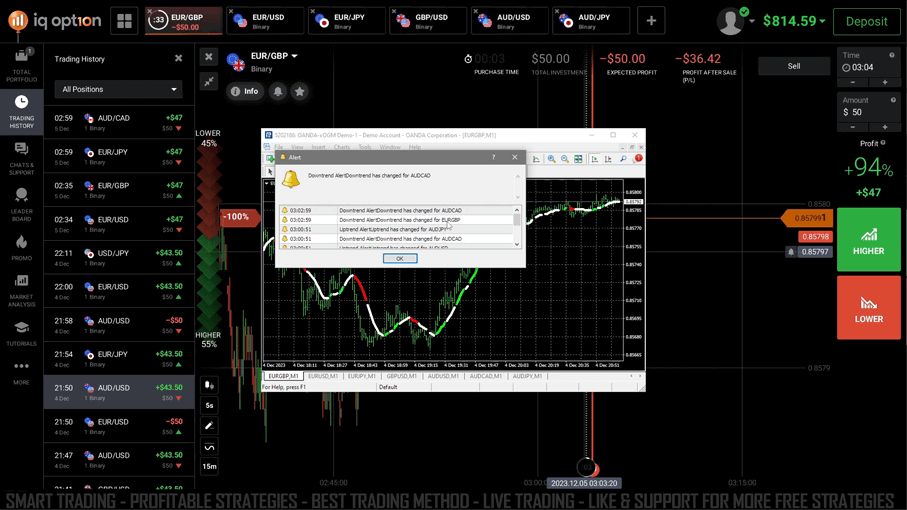The image size is (907, 510).
Task: Click Zoom In in MetaTrader toolbar
Action: click(x=552, y=159)
